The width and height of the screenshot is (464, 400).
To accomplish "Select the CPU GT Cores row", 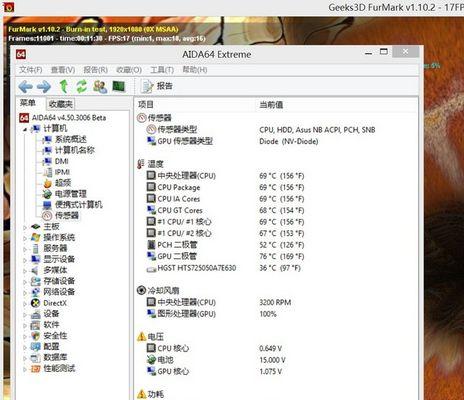I will click(277, 210).
